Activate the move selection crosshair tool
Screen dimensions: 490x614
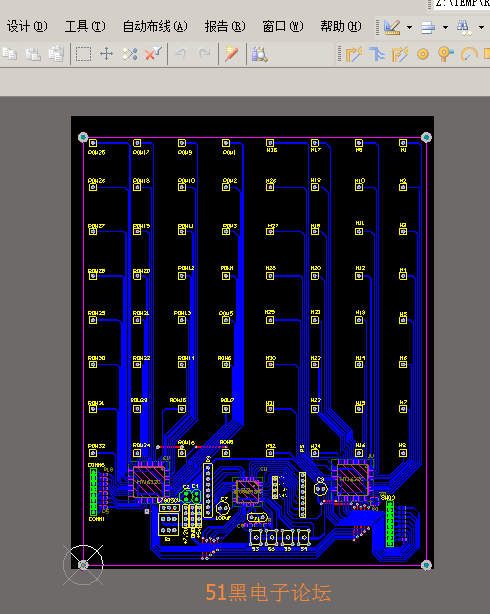(x=107, y=54)
